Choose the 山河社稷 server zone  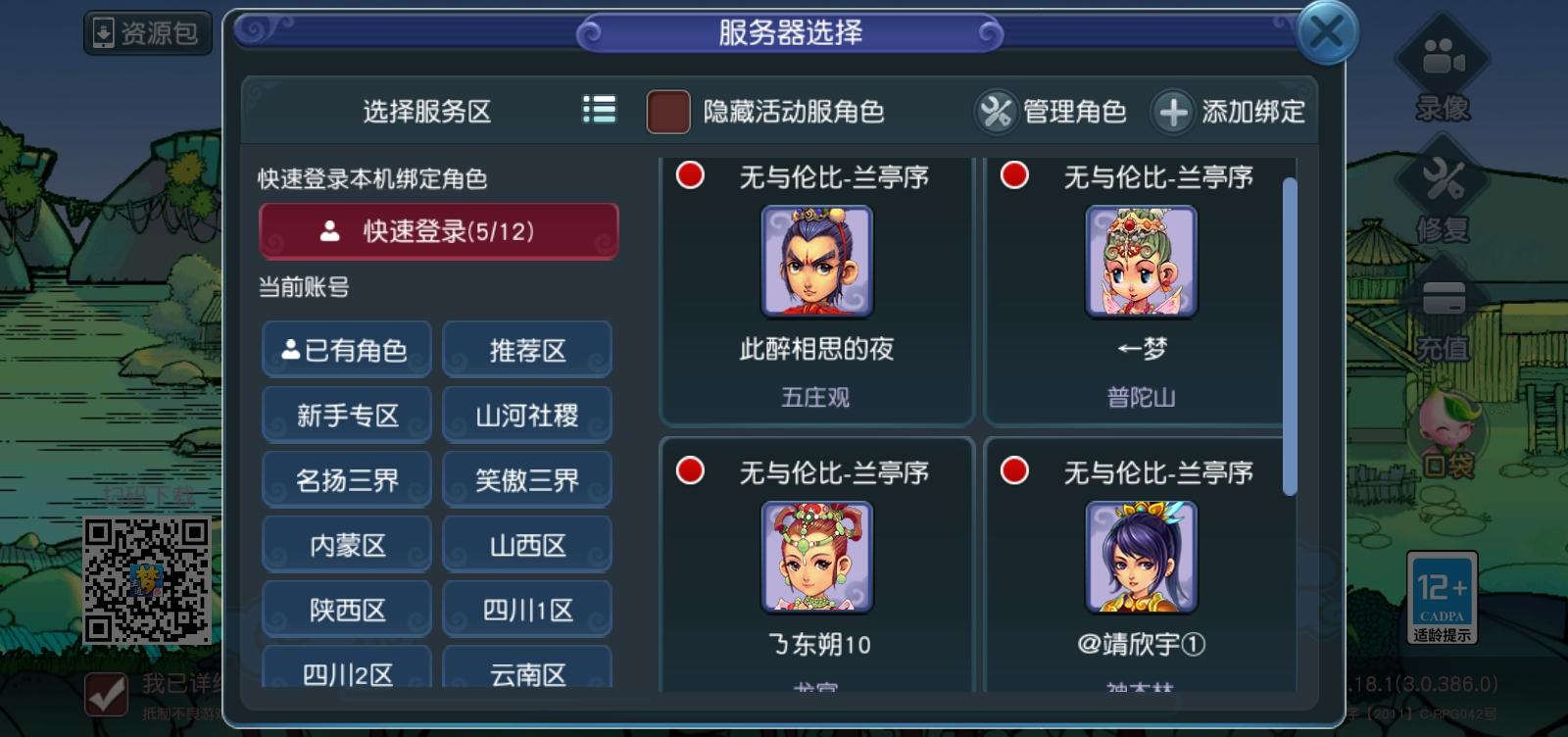pos(527,415)
